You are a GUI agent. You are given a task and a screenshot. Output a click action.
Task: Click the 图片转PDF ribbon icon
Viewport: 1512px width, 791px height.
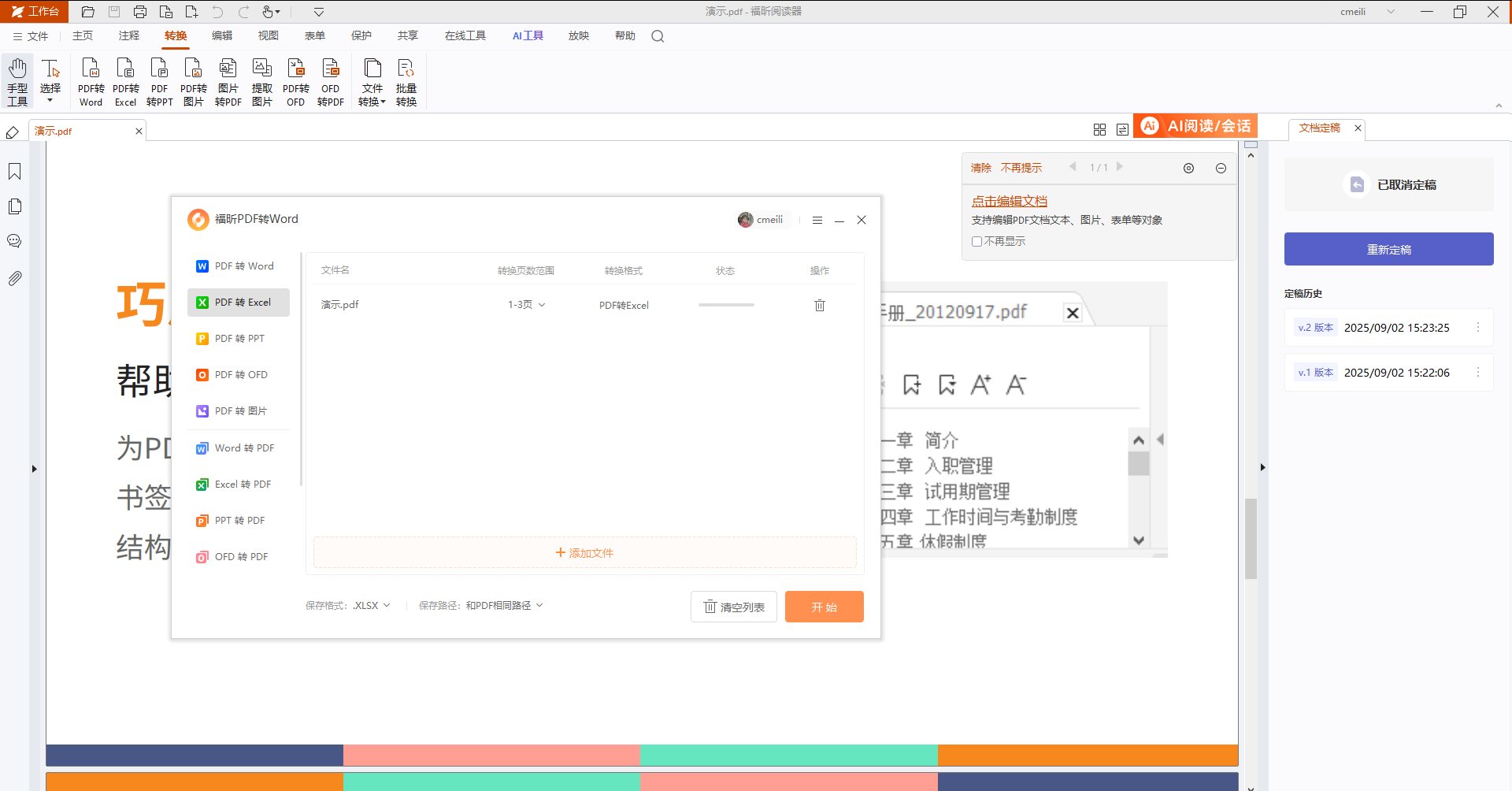228,82
